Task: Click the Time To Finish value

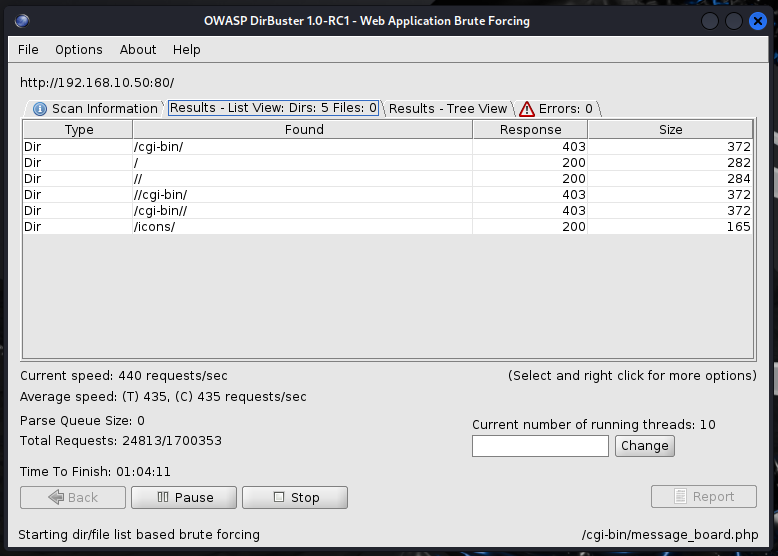Action: 143,471
